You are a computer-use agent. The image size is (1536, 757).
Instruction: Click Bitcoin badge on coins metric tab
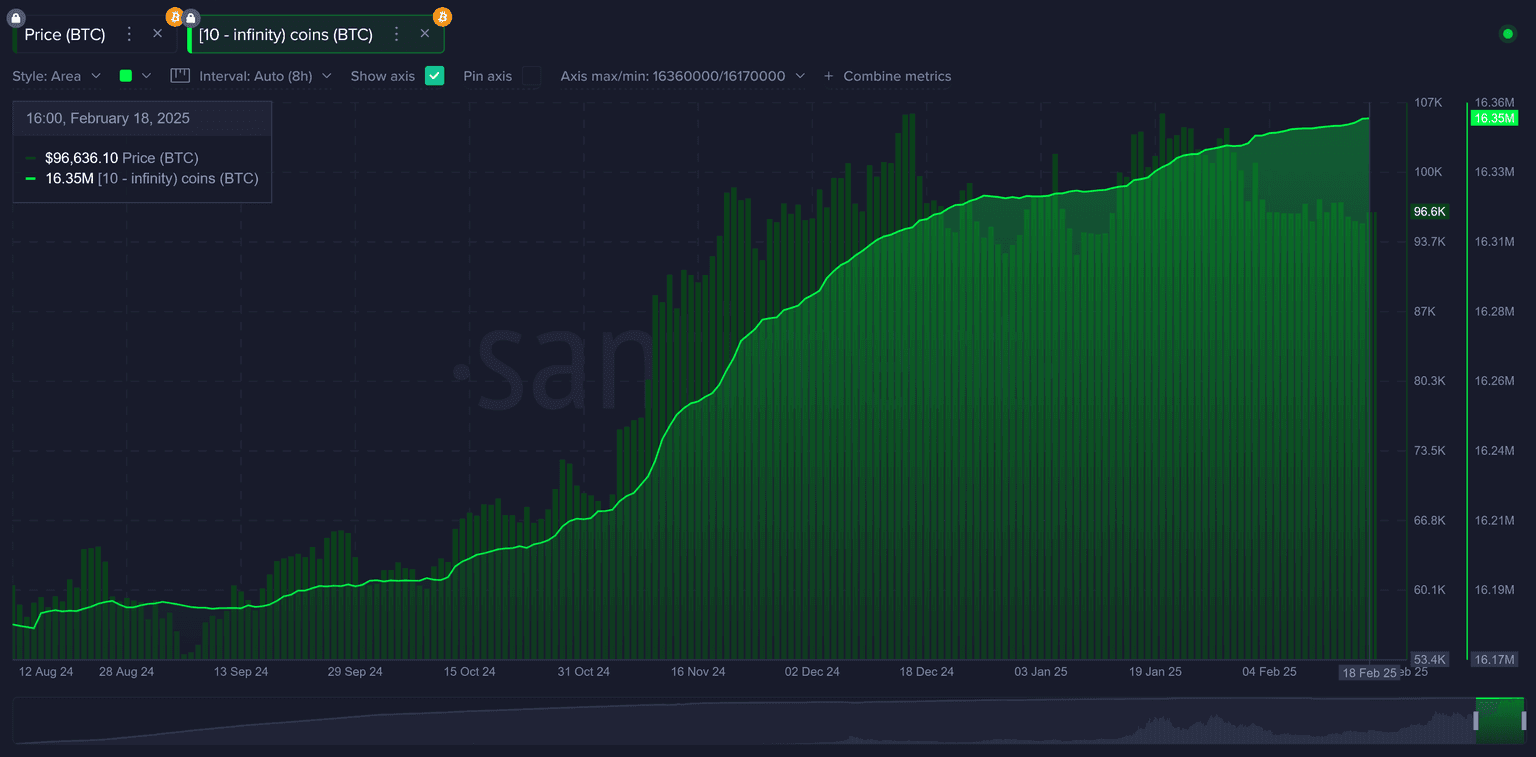click(442, 17)
